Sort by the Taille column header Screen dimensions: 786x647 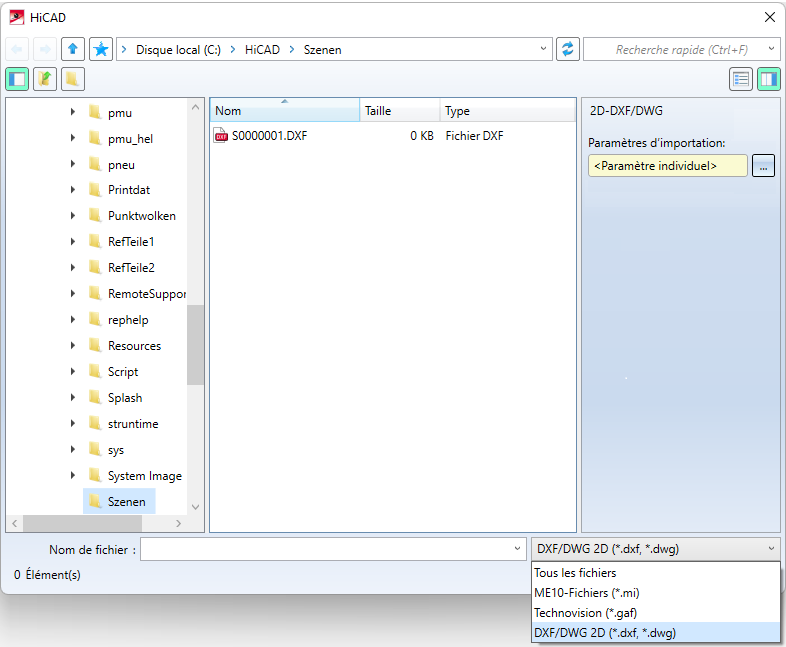click(x=400, y=111)
